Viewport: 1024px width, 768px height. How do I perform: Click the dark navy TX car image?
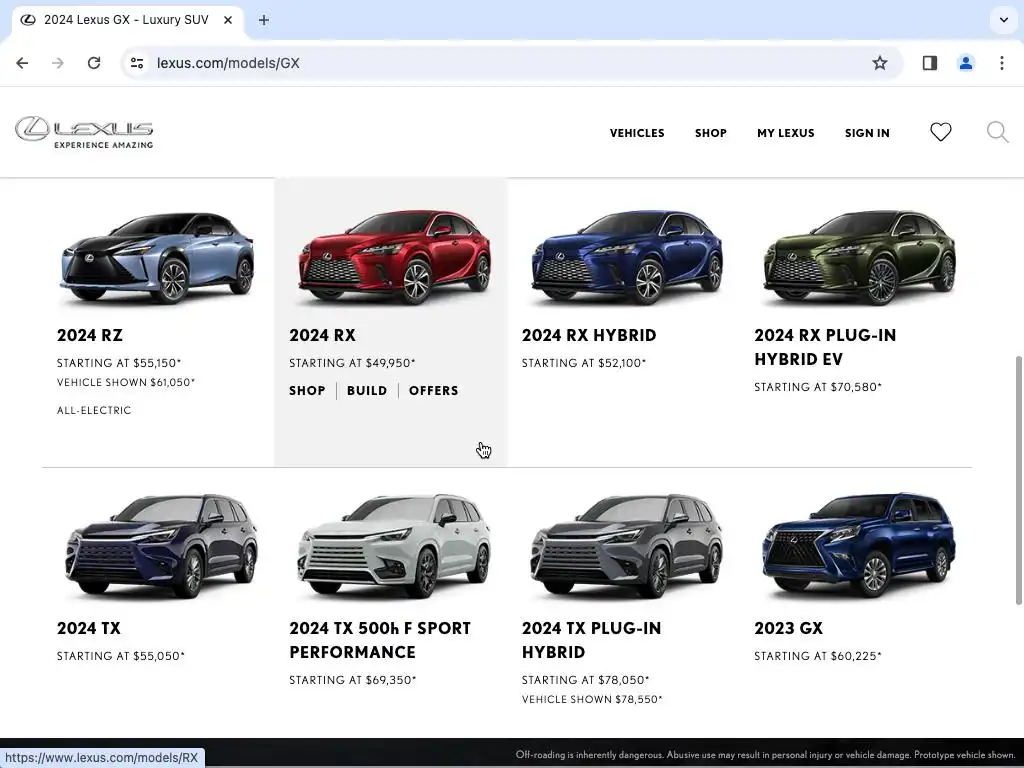(x=161, y=546)
